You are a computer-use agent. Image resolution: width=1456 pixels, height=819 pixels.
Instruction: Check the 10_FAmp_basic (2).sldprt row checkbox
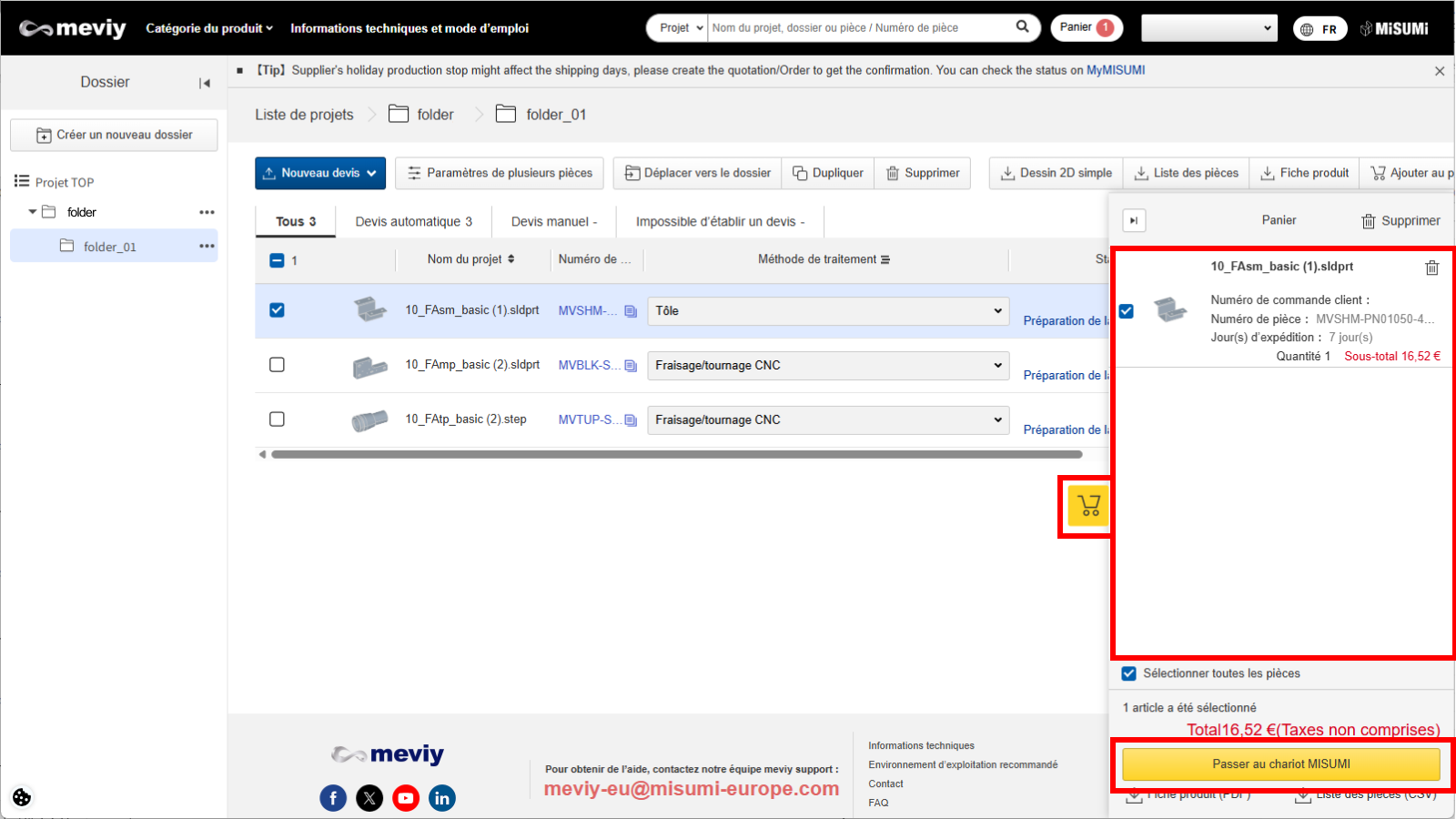[x=278, y=365]
